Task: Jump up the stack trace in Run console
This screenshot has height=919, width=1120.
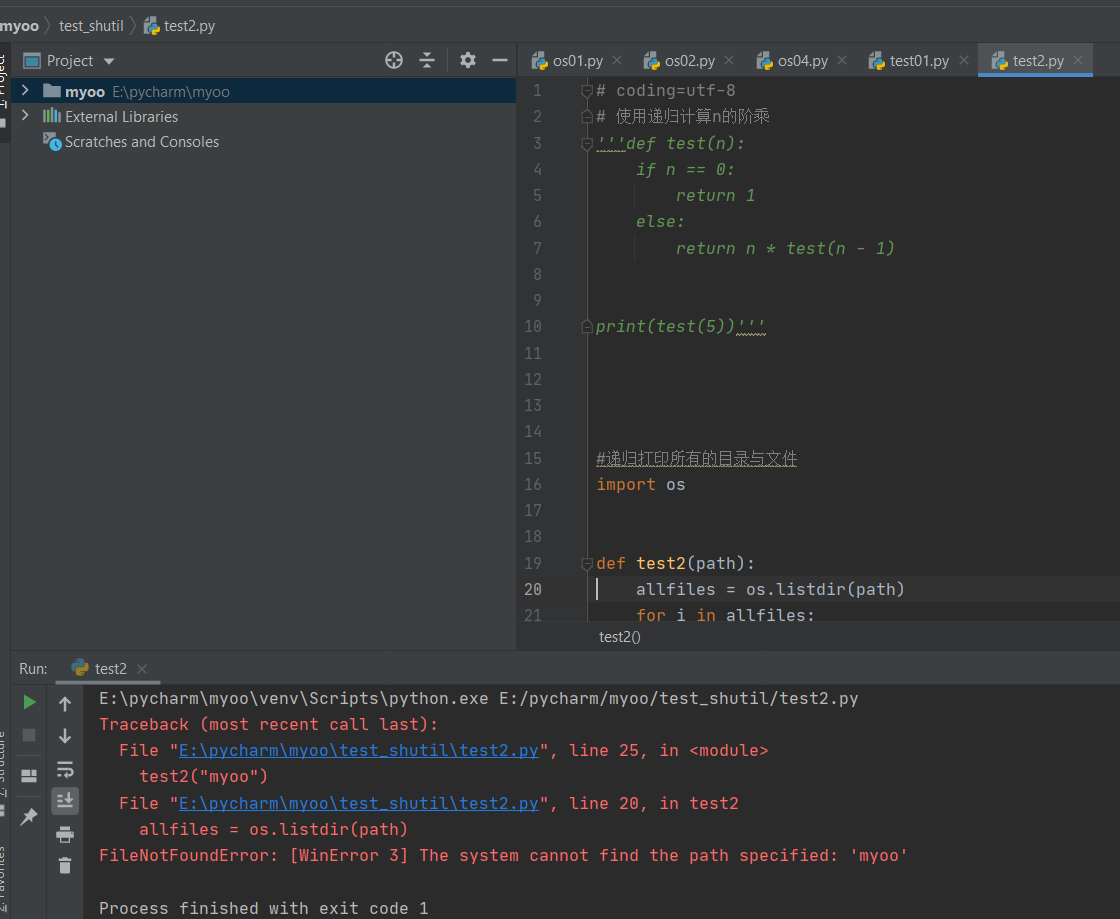Action: [x=65, y=704]
